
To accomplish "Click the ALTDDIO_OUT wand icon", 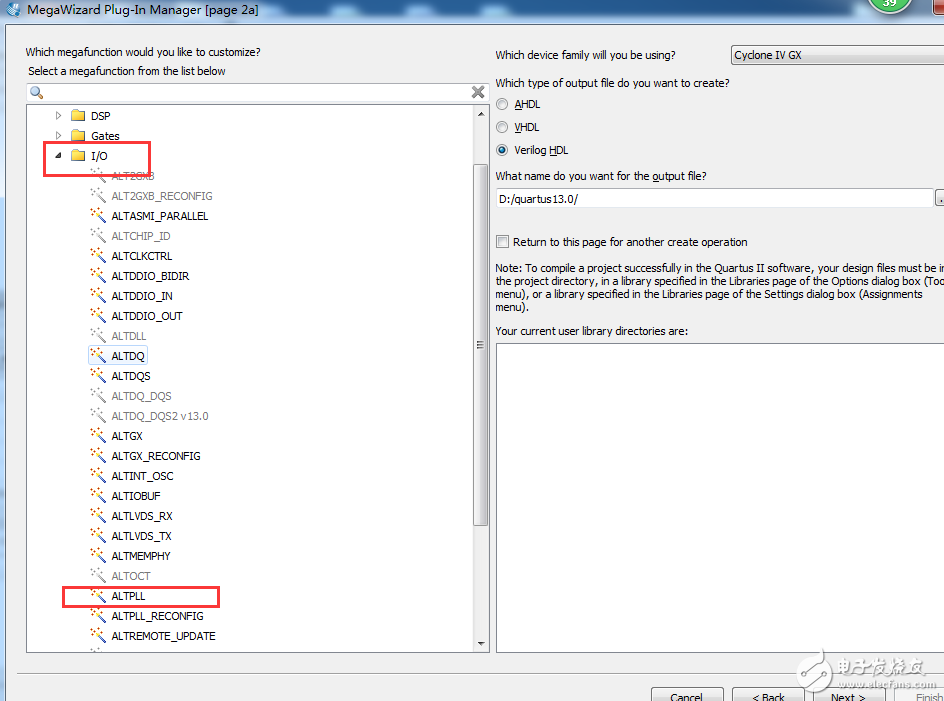I will coord(98,315).
